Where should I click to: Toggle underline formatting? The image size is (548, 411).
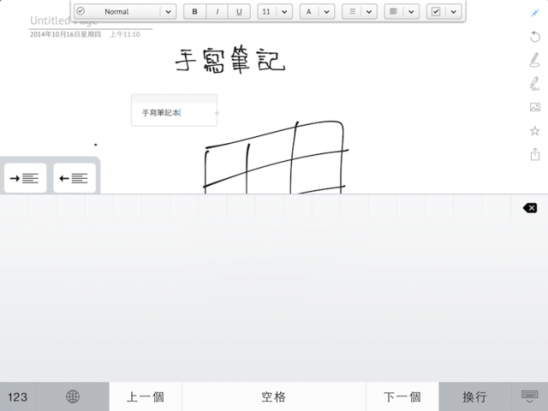tap(239, 12)
